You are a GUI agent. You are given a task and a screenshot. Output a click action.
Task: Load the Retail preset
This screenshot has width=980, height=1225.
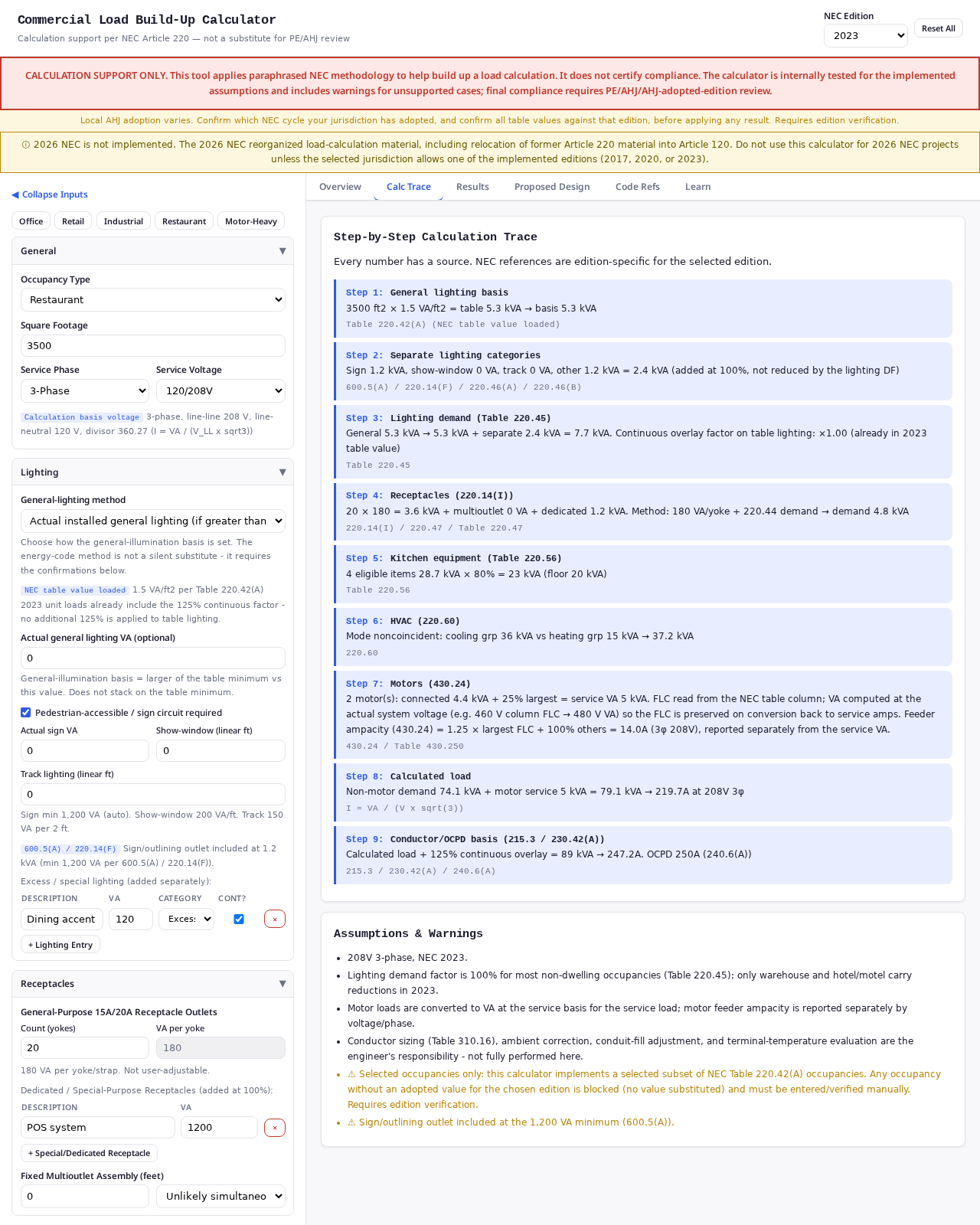click(x=73, y=221)
